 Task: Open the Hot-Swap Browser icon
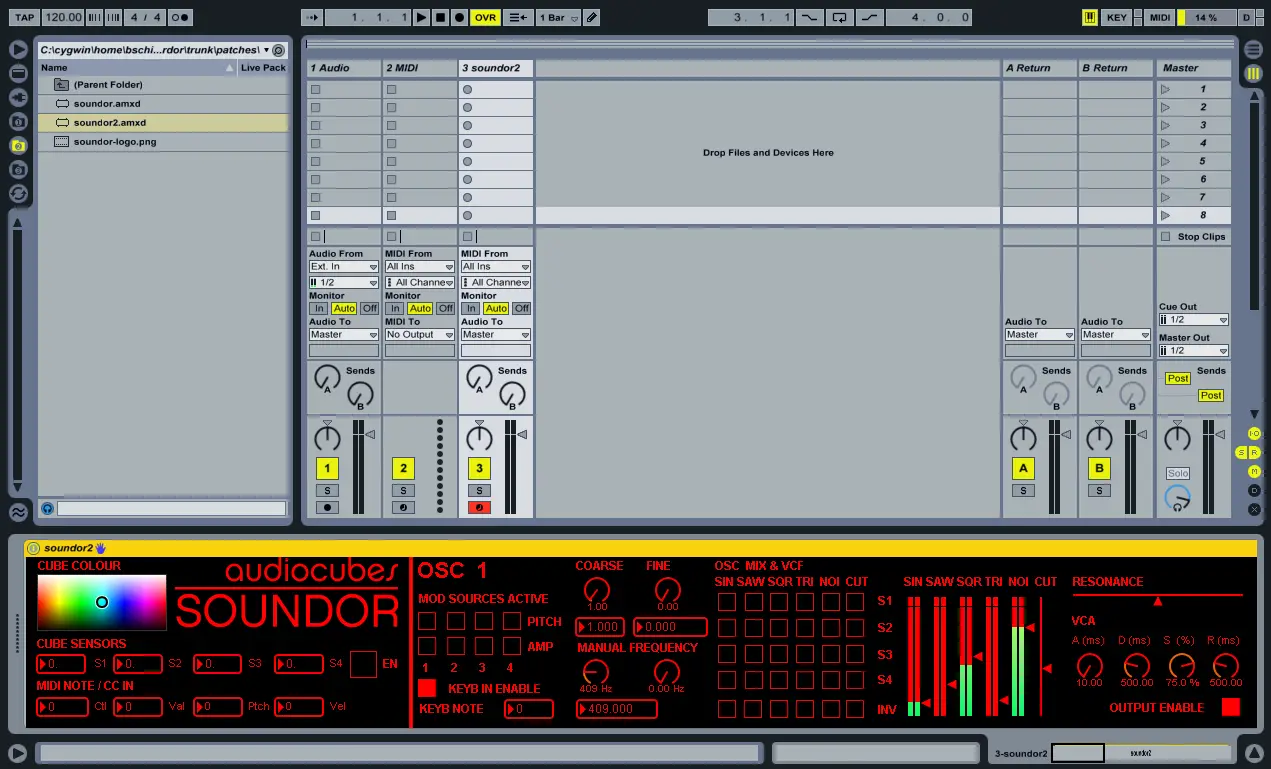pos(18,193)
